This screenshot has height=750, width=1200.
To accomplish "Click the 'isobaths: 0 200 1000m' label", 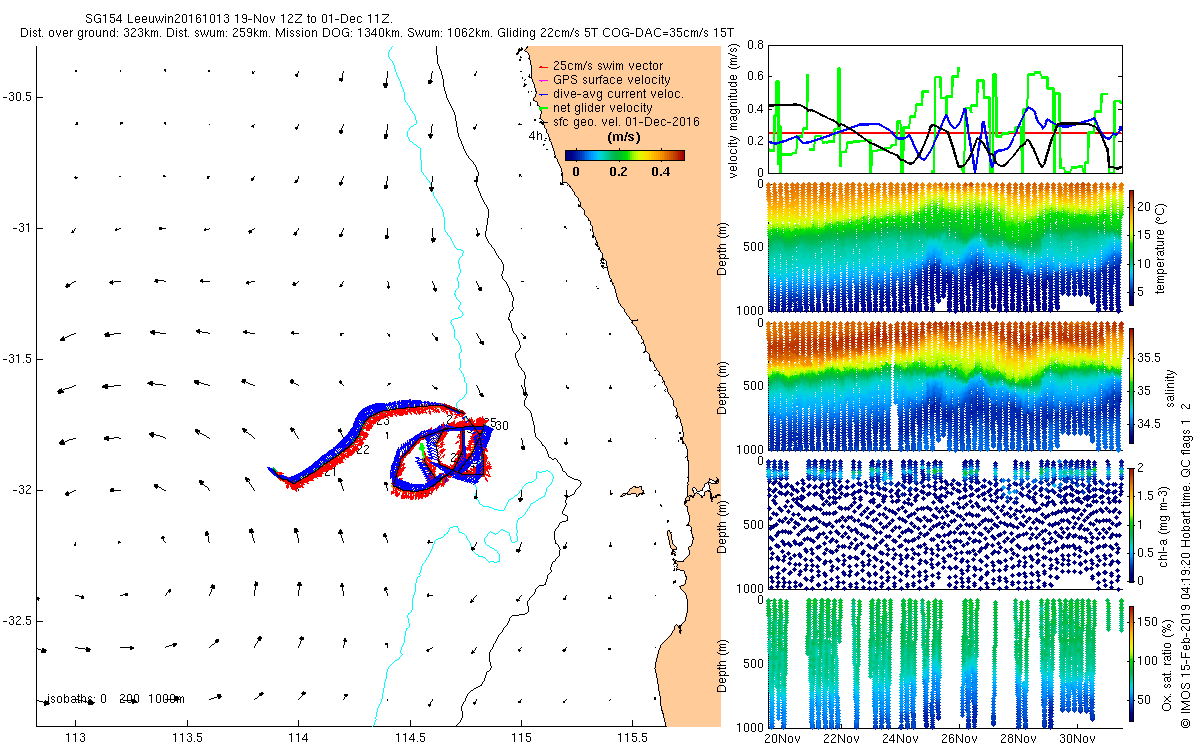I will pos(115,699).
